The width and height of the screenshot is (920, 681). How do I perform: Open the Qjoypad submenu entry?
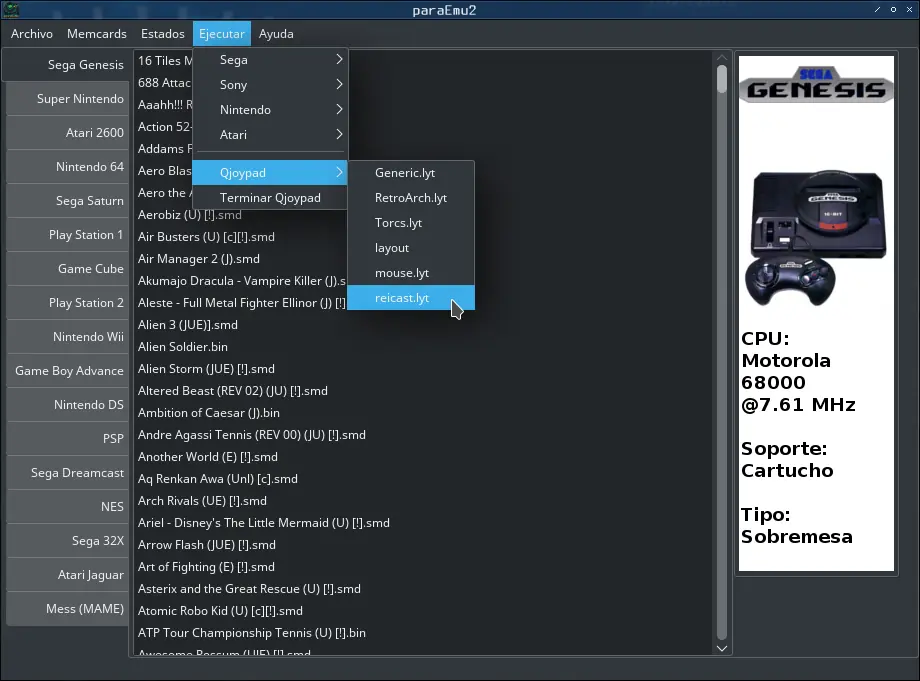pos(270,172)
